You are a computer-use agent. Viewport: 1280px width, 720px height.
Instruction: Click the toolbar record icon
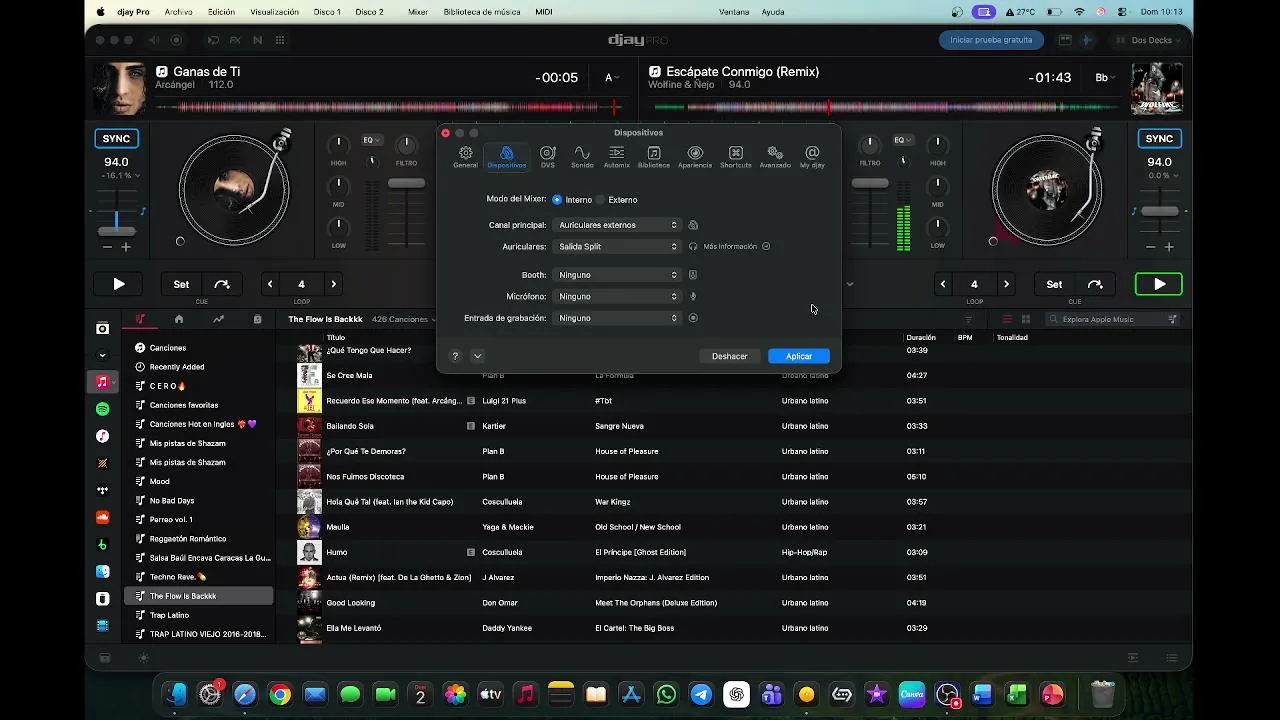click(x=177, y=40)
